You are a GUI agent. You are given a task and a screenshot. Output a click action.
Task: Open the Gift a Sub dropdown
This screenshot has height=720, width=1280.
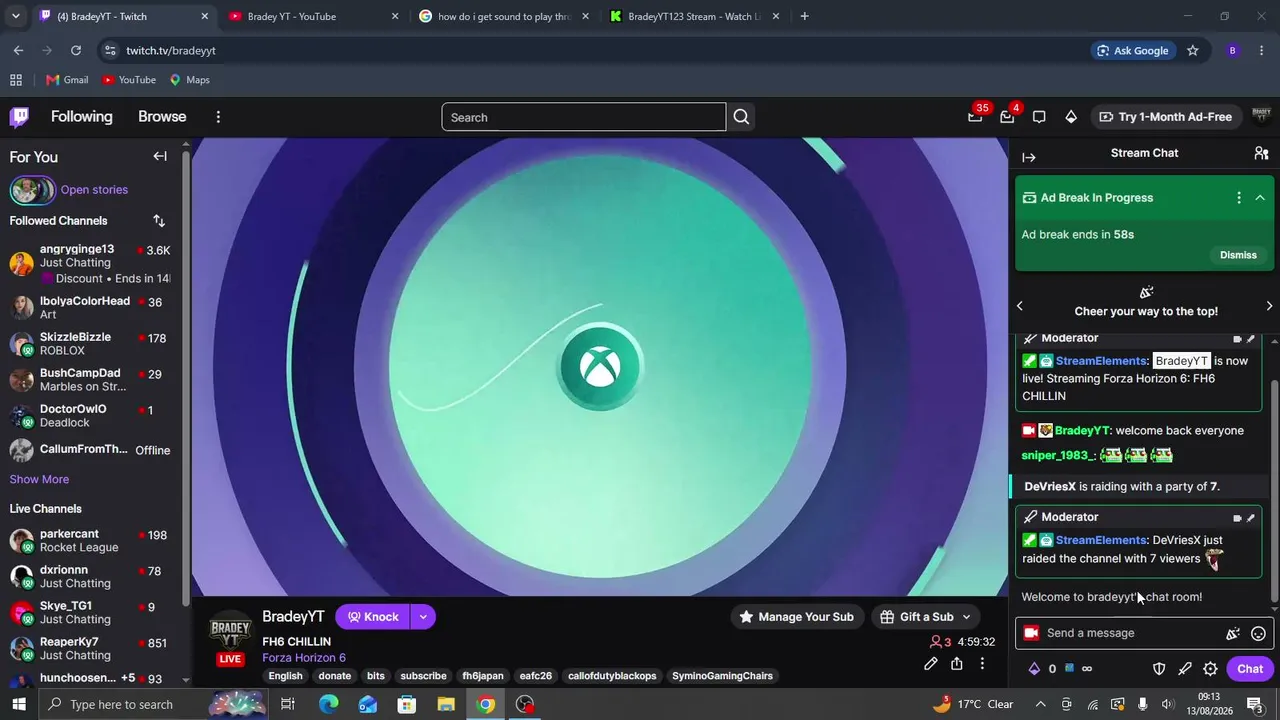[x=926, y=617]
